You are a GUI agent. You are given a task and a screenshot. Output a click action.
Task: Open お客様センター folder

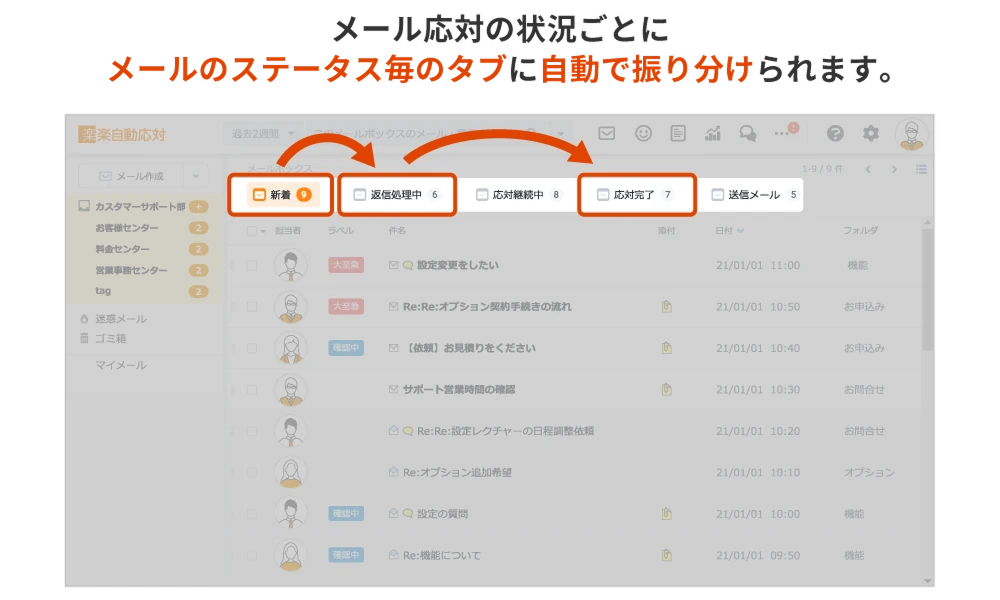pyautogui.click(x=127, y=228)
